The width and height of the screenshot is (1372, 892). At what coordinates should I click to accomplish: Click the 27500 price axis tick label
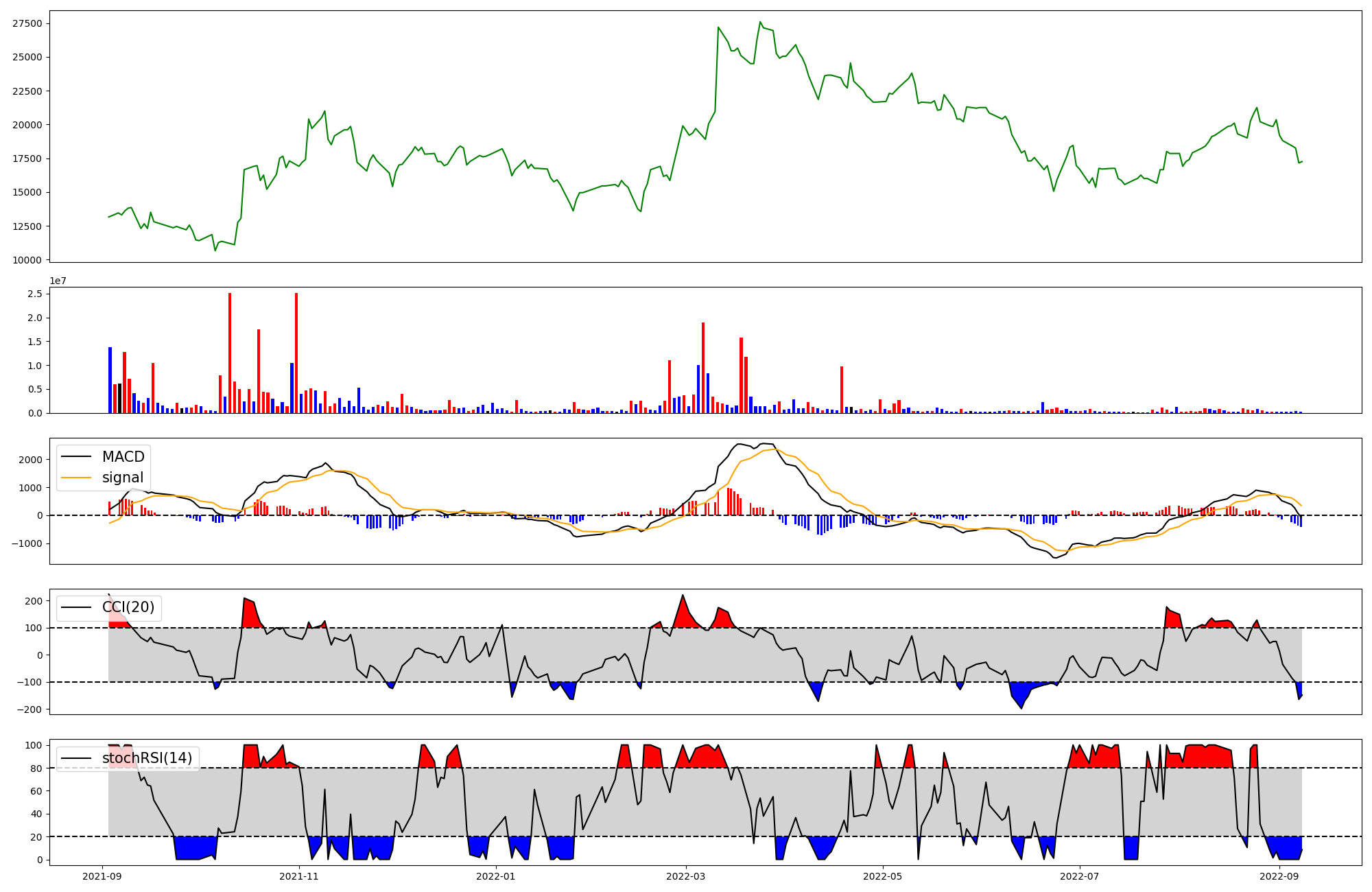27,23
